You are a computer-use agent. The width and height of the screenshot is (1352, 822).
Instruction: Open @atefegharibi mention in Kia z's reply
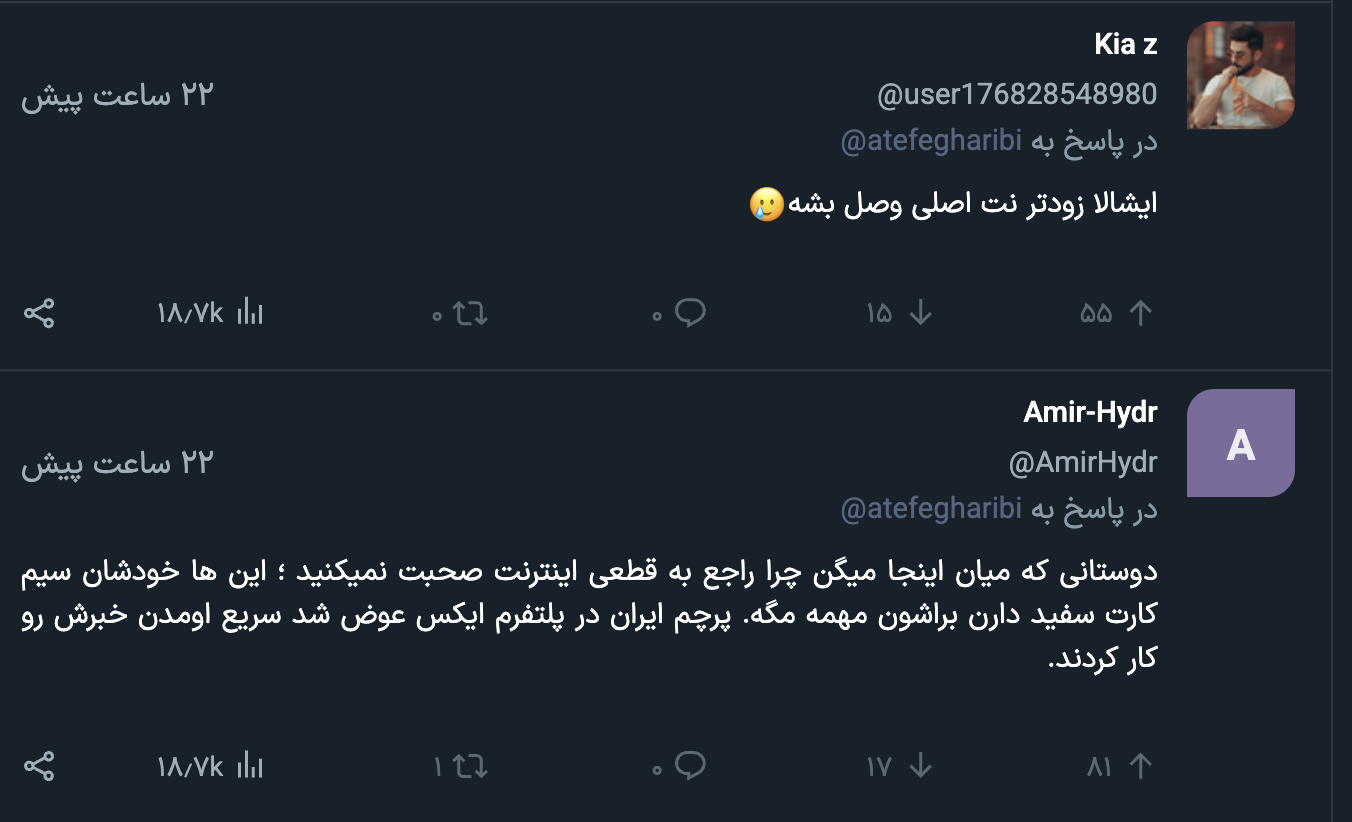click(931, 142)
